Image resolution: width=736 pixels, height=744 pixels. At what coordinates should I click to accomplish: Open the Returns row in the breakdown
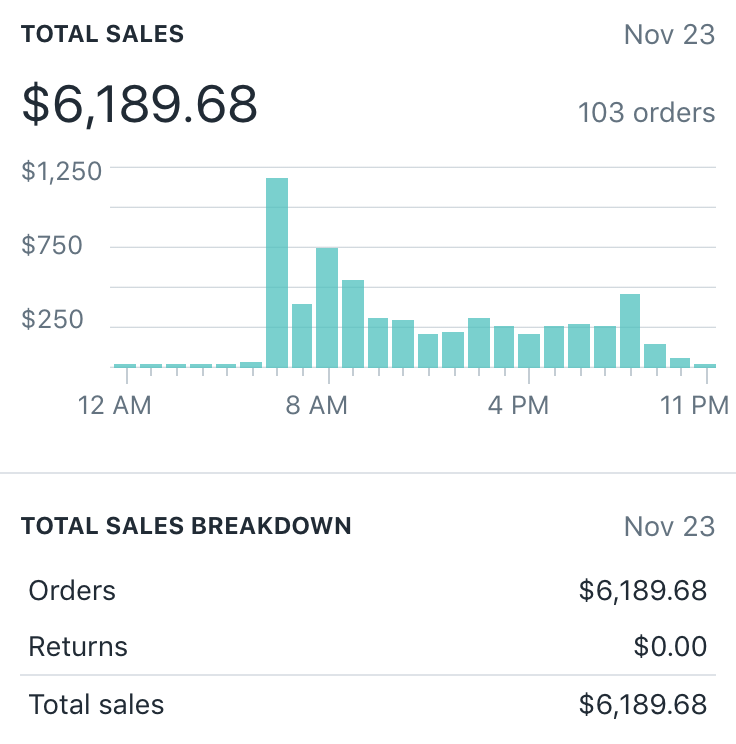click(368, 647)
